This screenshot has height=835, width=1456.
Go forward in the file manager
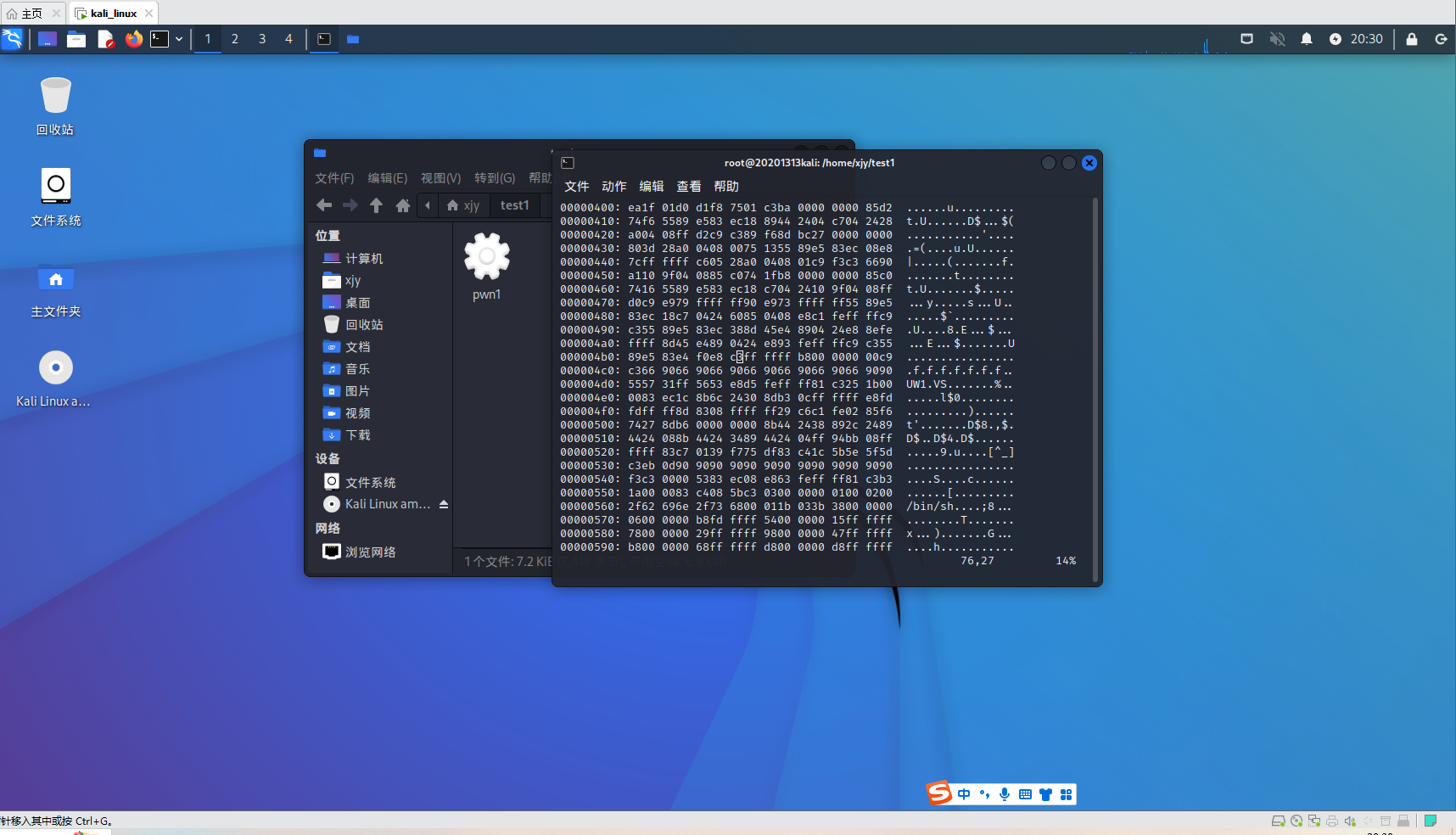pyautogui.click(x=350, y=205)
